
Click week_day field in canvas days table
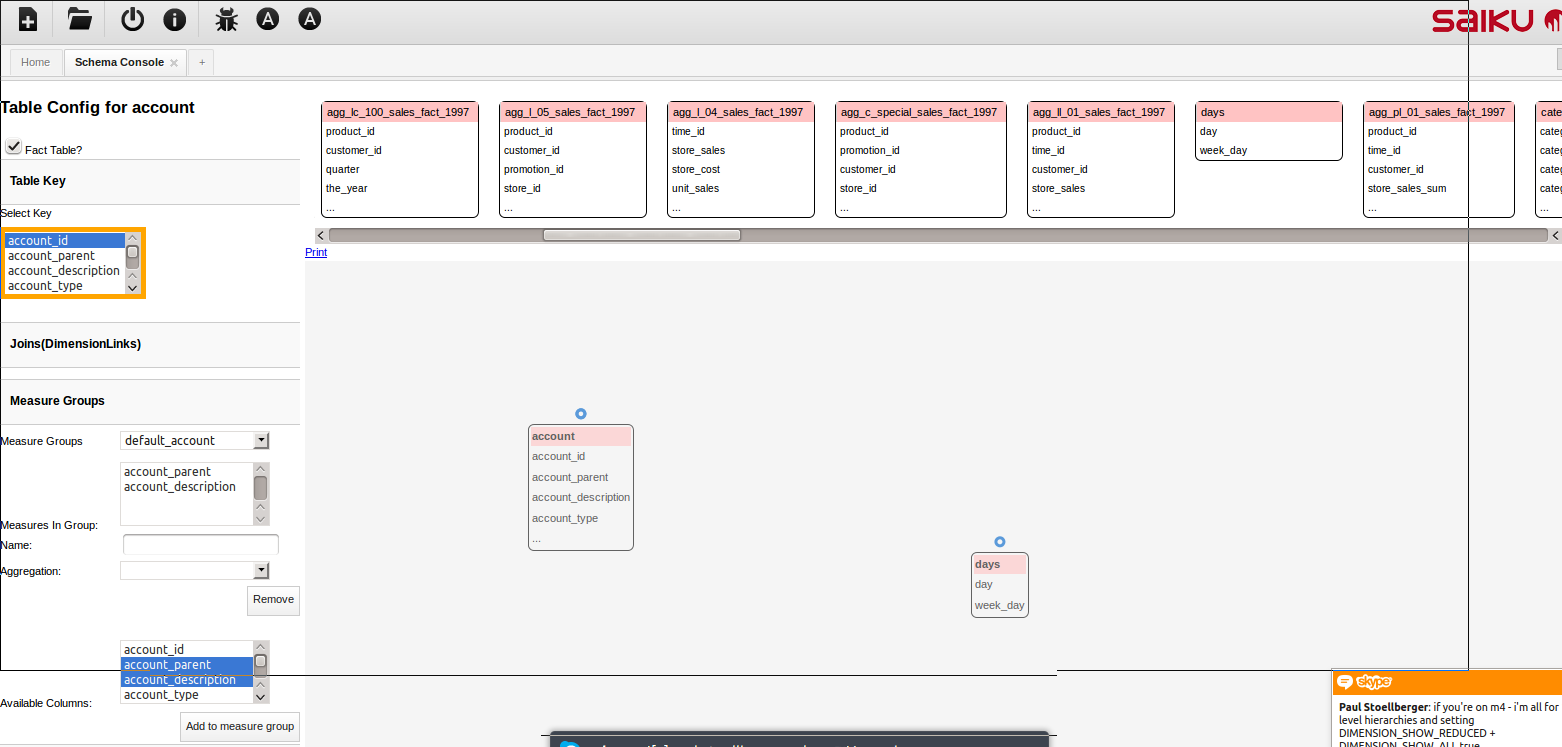pyautogui.click(x=999, y=605)
